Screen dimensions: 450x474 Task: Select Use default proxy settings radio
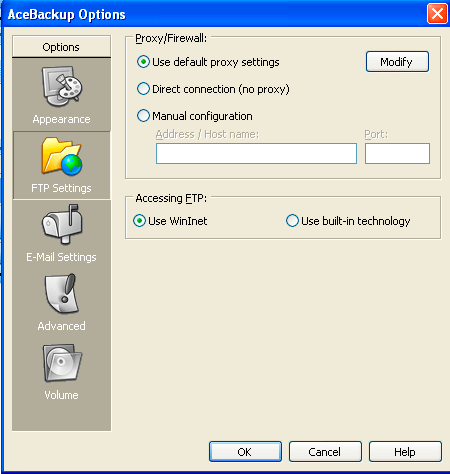pos(143,62)
